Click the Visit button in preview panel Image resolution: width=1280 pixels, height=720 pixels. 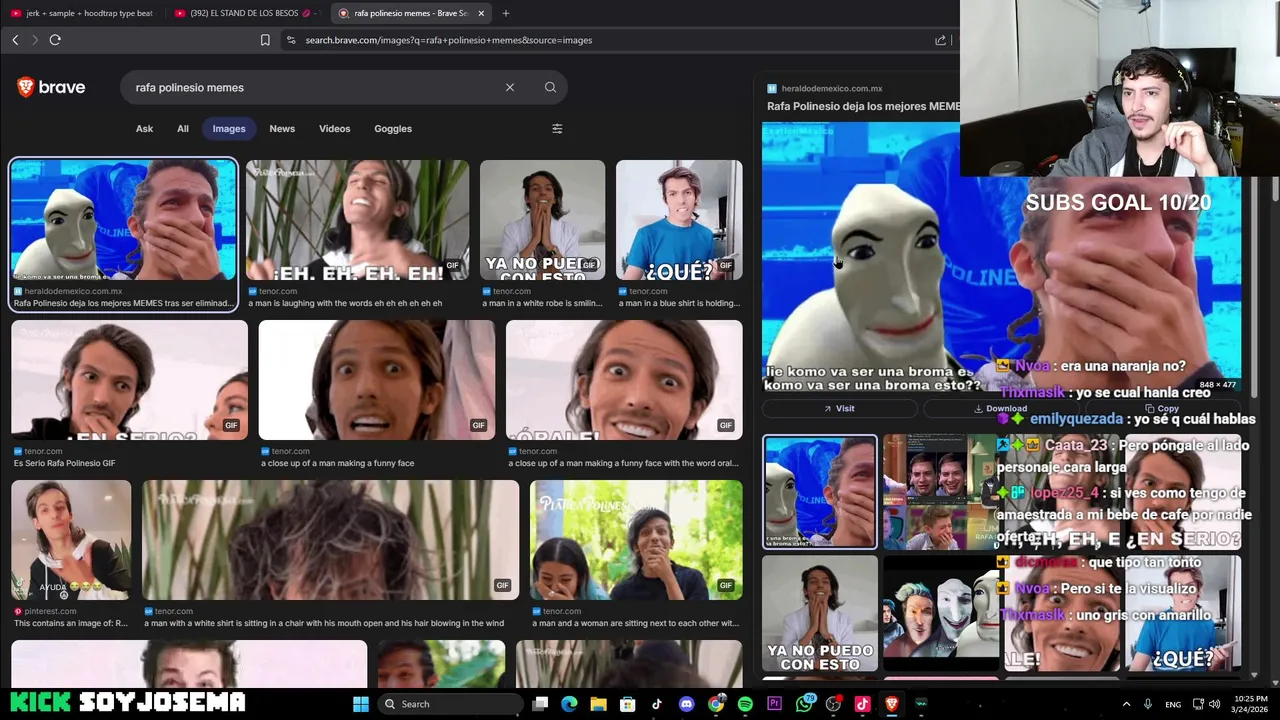(839, 408)
